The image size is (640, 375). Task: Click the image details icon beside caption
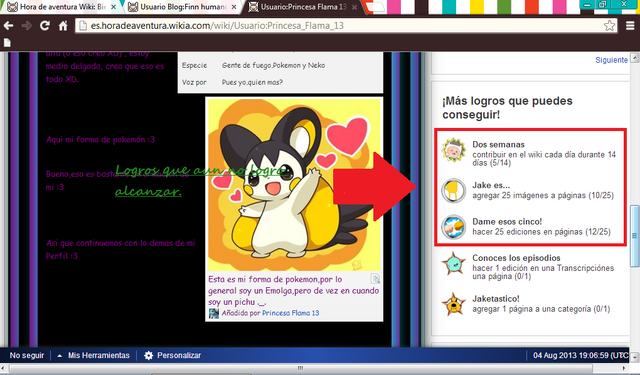point(375,279)
